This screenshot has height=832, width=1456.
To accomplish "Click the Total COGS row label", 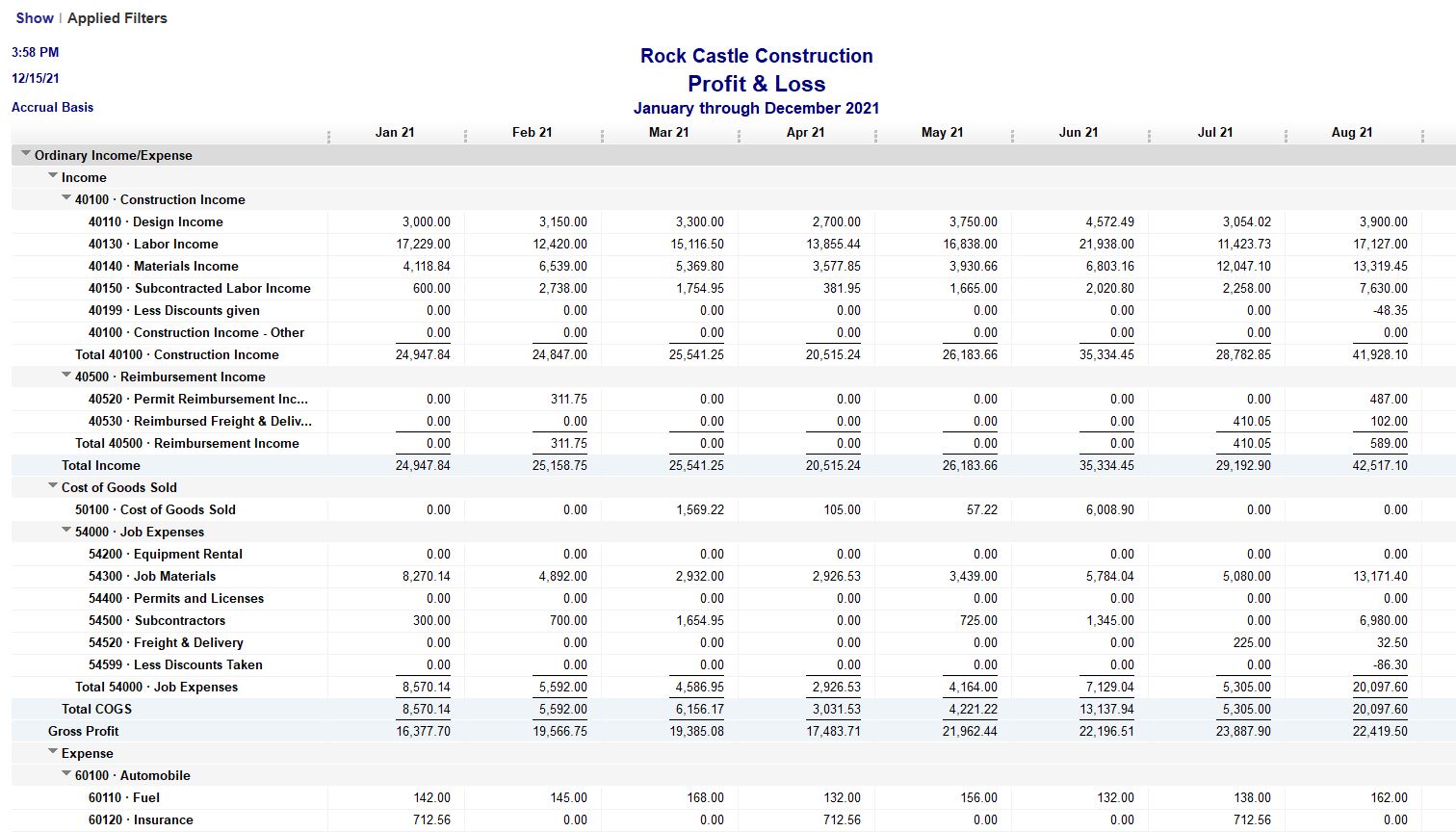I will tap(97, 709).
